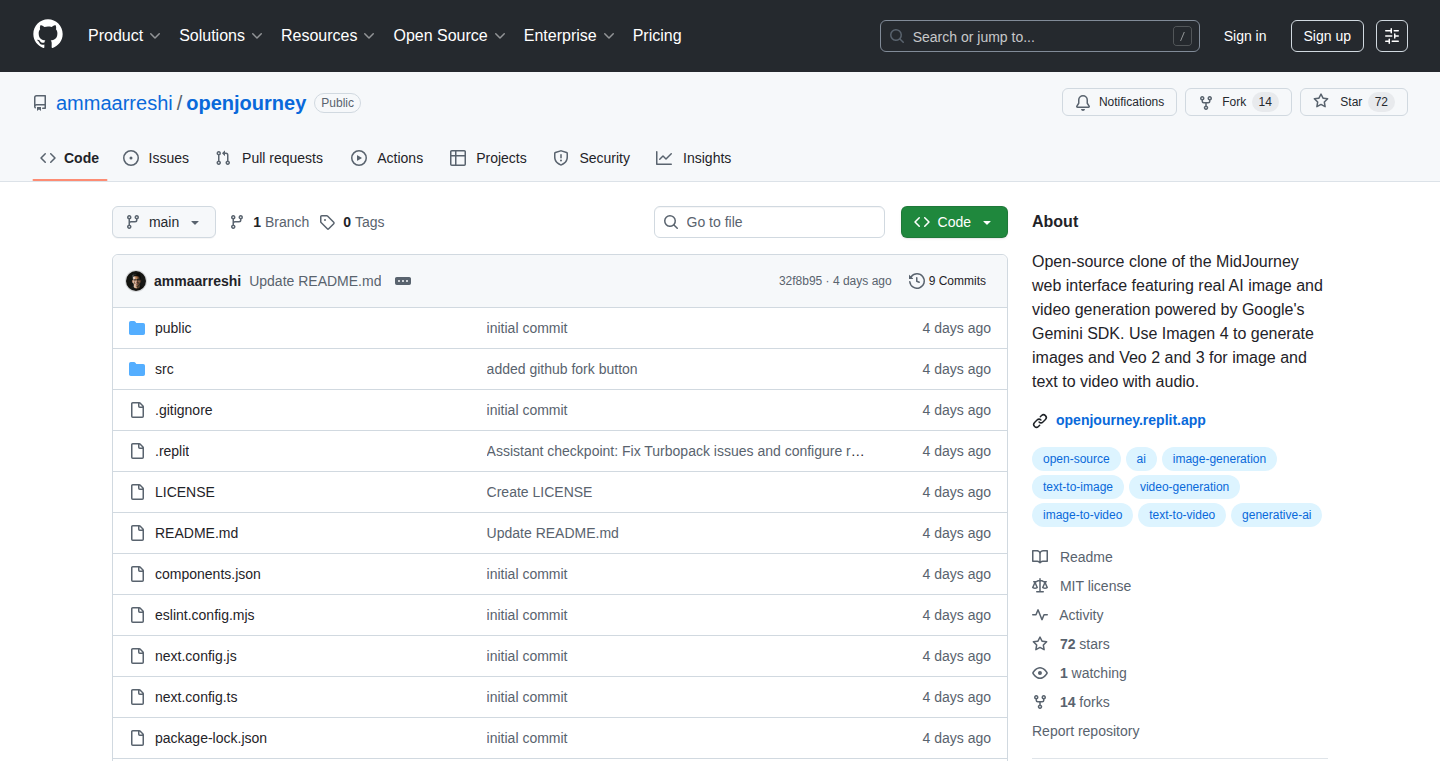Open 'added github fork button' commit message
Viewport: 1440px width, 761px height.
562,369
